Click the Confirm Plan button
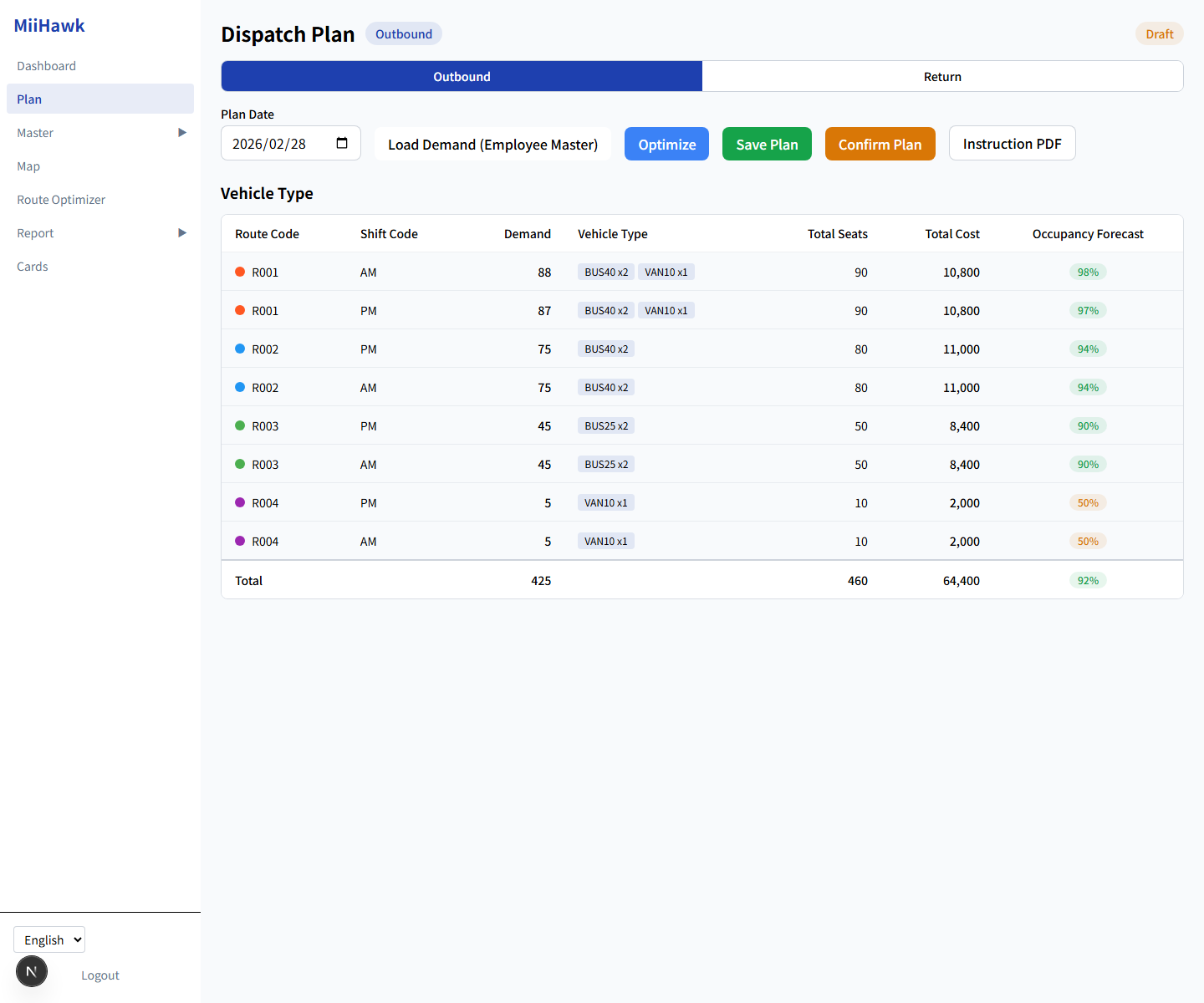Screen dimensions: 1204x1003 [x=880, y=145]
